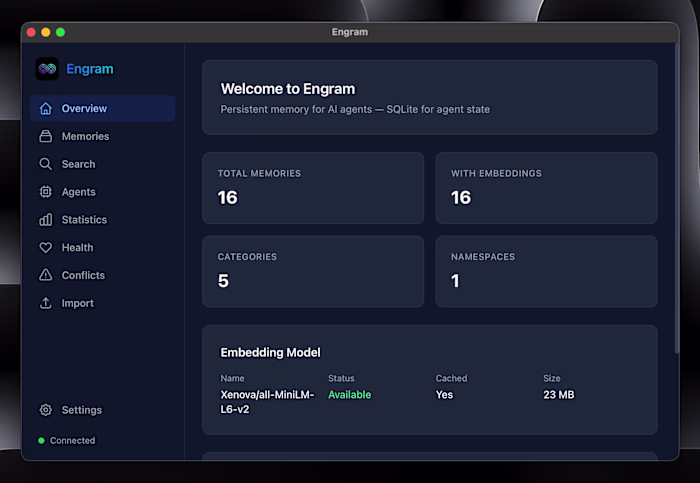Image resolution: width=700 pixels, height=483 pixels.
Task: Open Settings from the sidebar
Action: click(x=103, y=410)
